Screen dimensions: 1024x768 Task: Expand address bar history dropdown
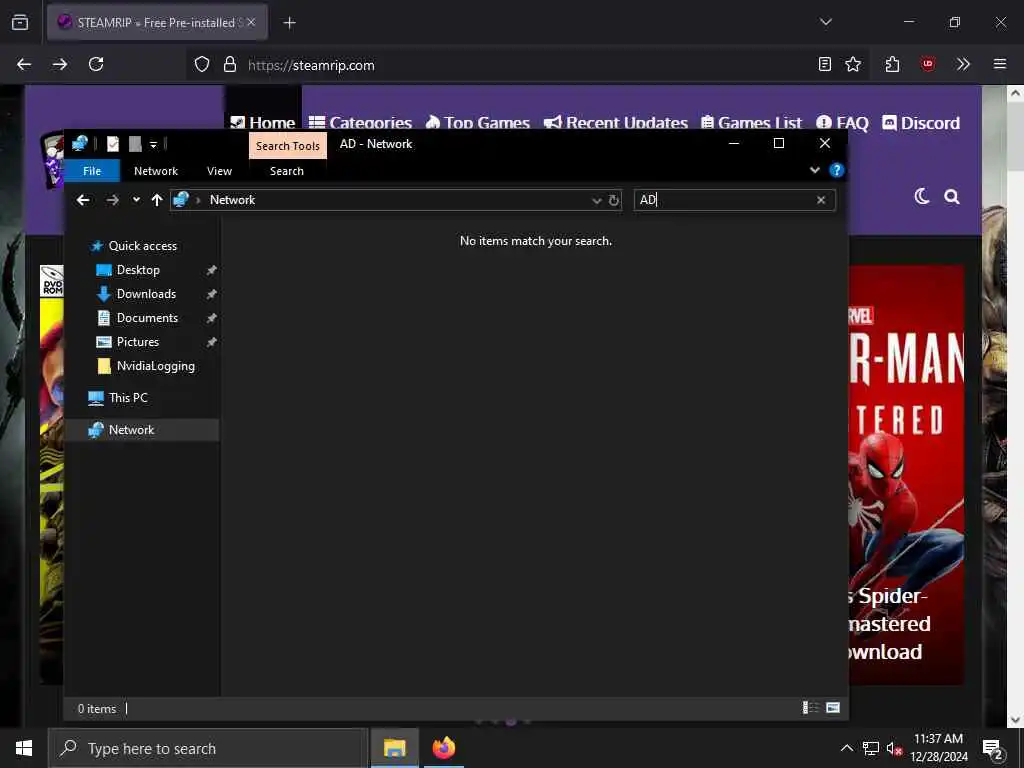[596, 200]
